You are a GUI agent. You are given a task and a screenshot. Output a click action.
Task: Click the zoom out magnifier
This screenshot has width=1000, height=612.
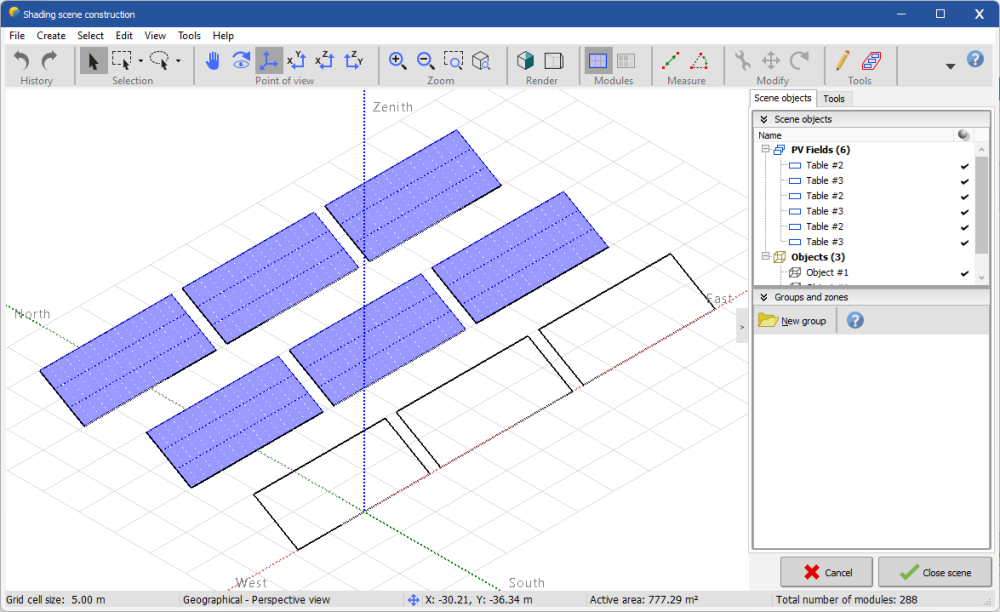[425, 61]
